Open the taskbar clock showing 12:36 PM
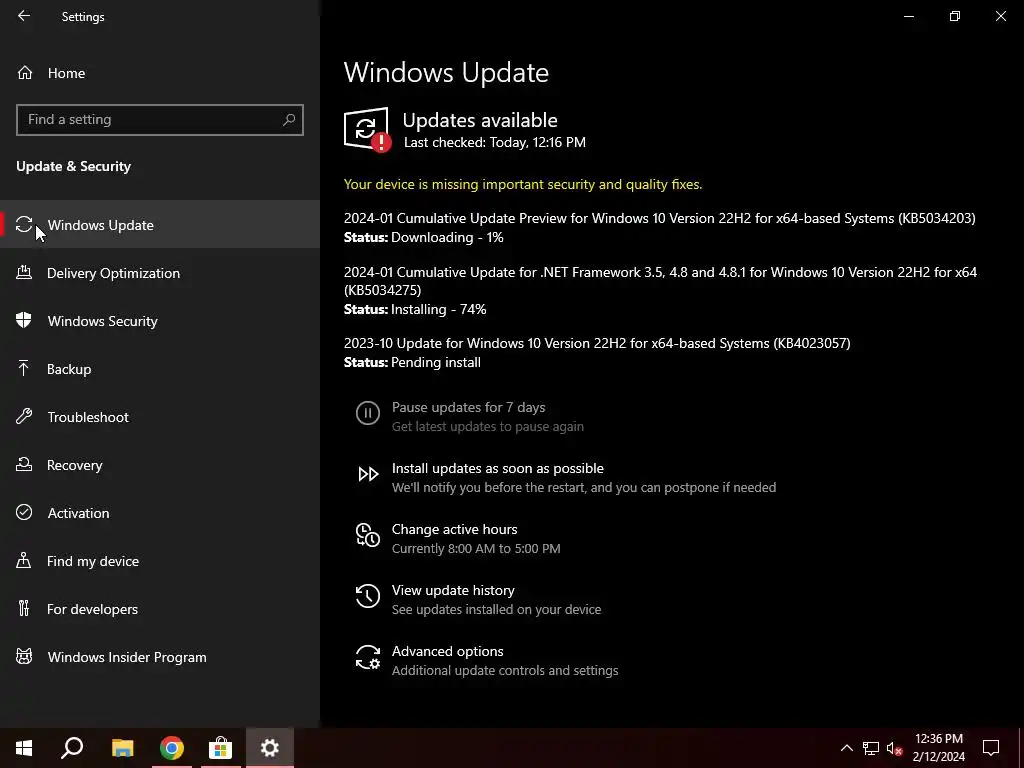 pyautogui.click(x=938, y=748)
